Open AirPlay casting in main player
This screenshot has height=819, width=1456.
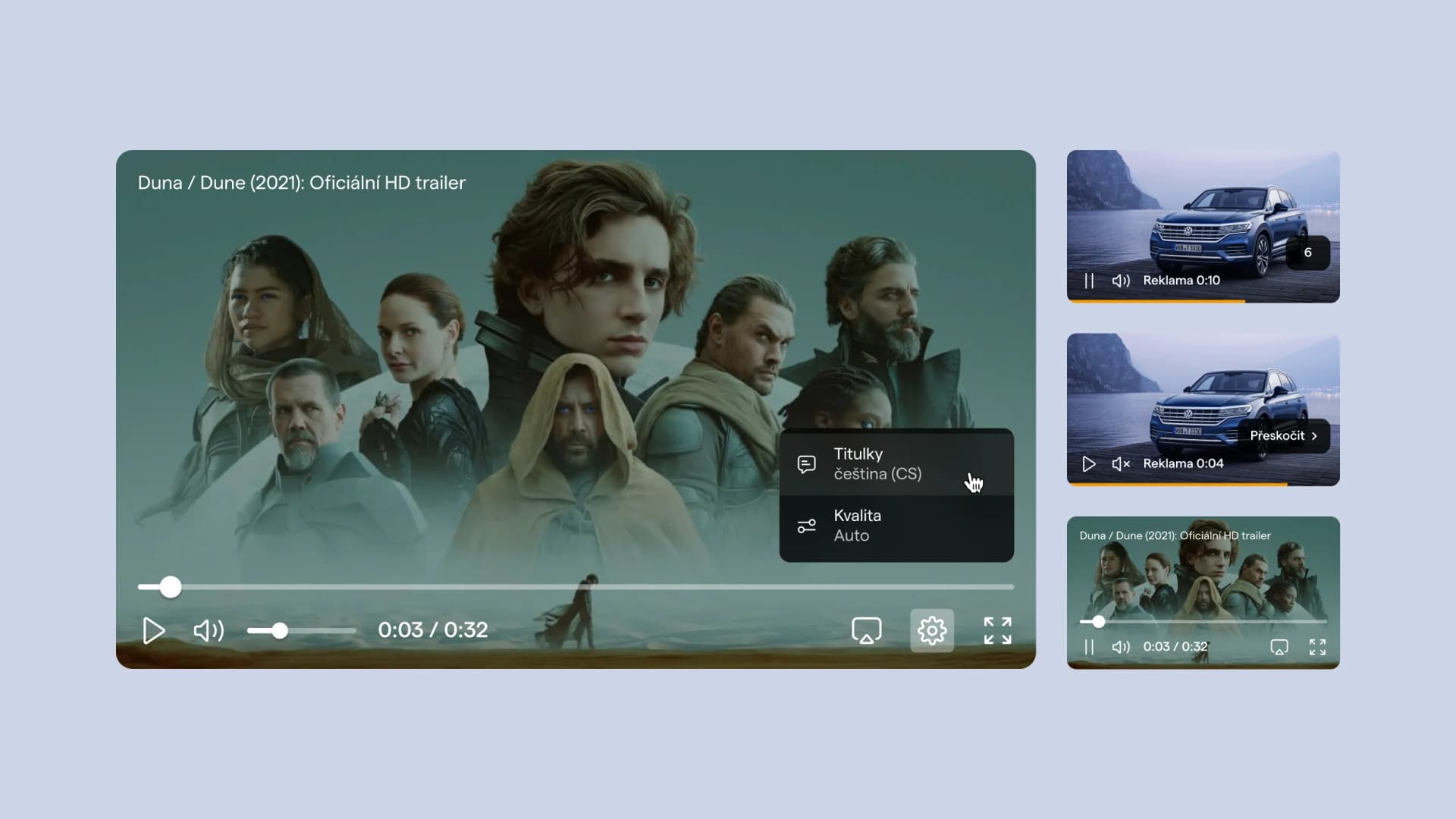(x=866, y=630)
